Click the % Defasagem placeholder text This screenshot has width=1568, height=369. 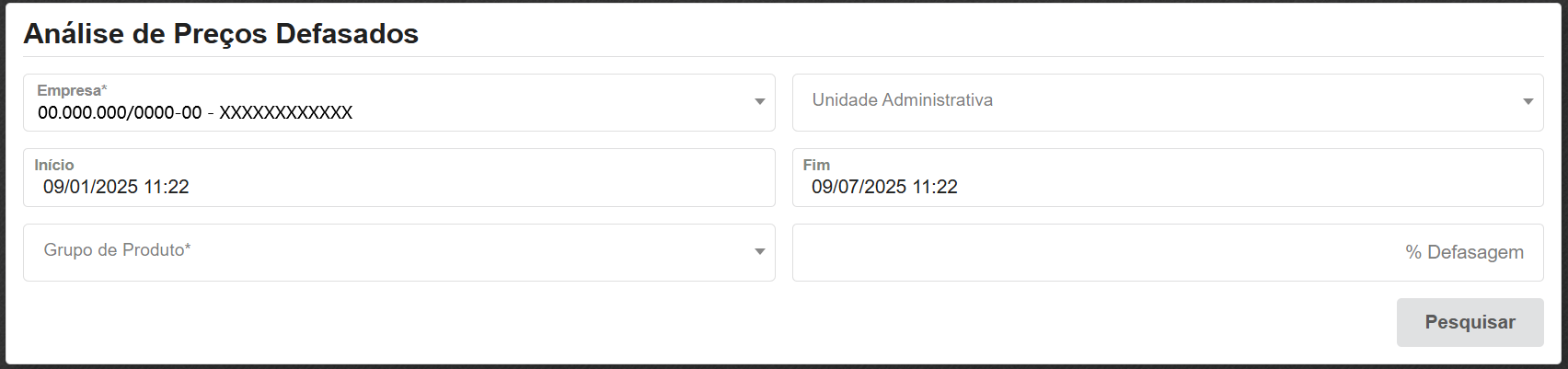pyautogui.click(x=1464, y=252)
